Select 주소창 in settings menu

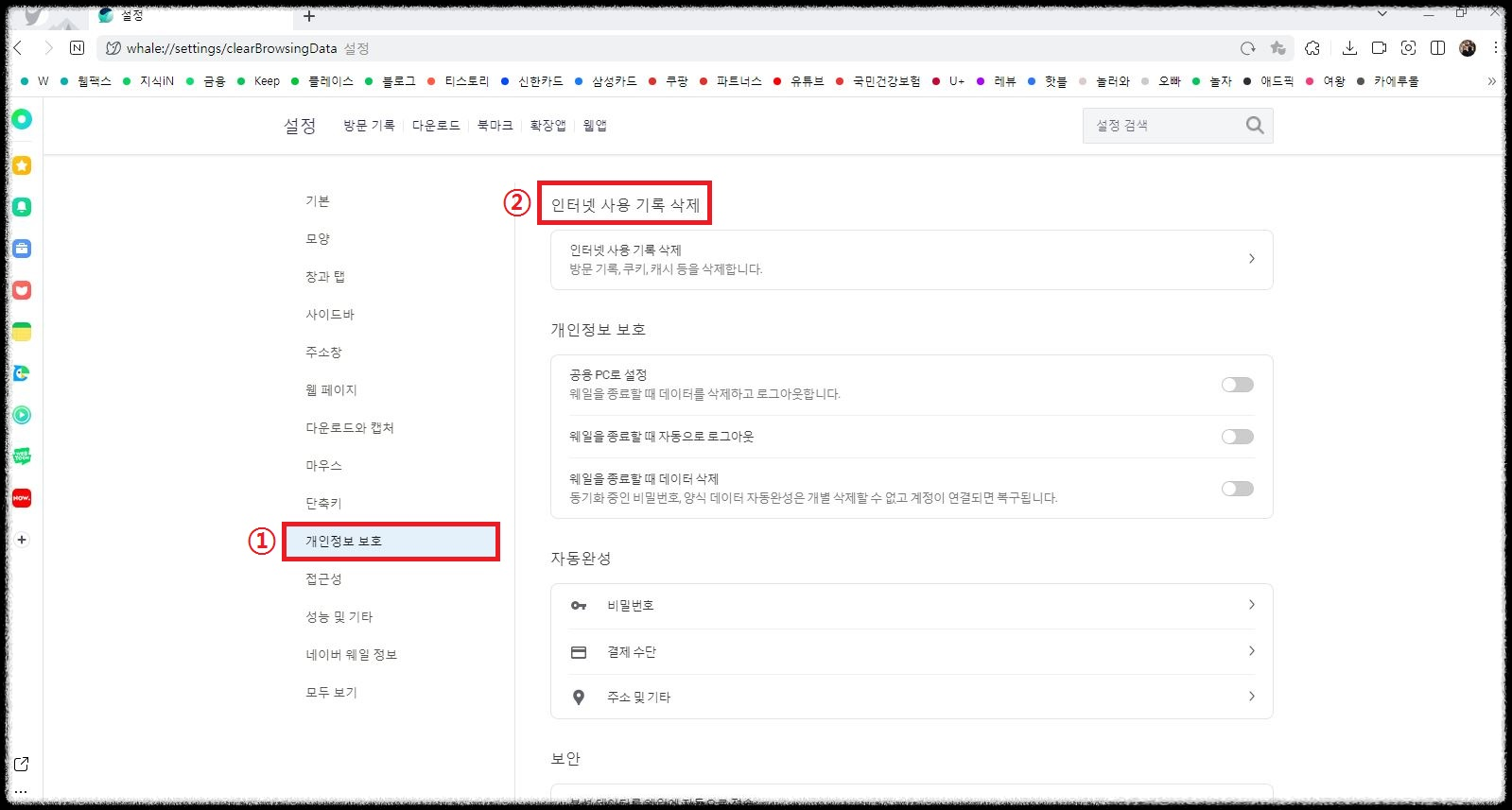click(323, 353)
